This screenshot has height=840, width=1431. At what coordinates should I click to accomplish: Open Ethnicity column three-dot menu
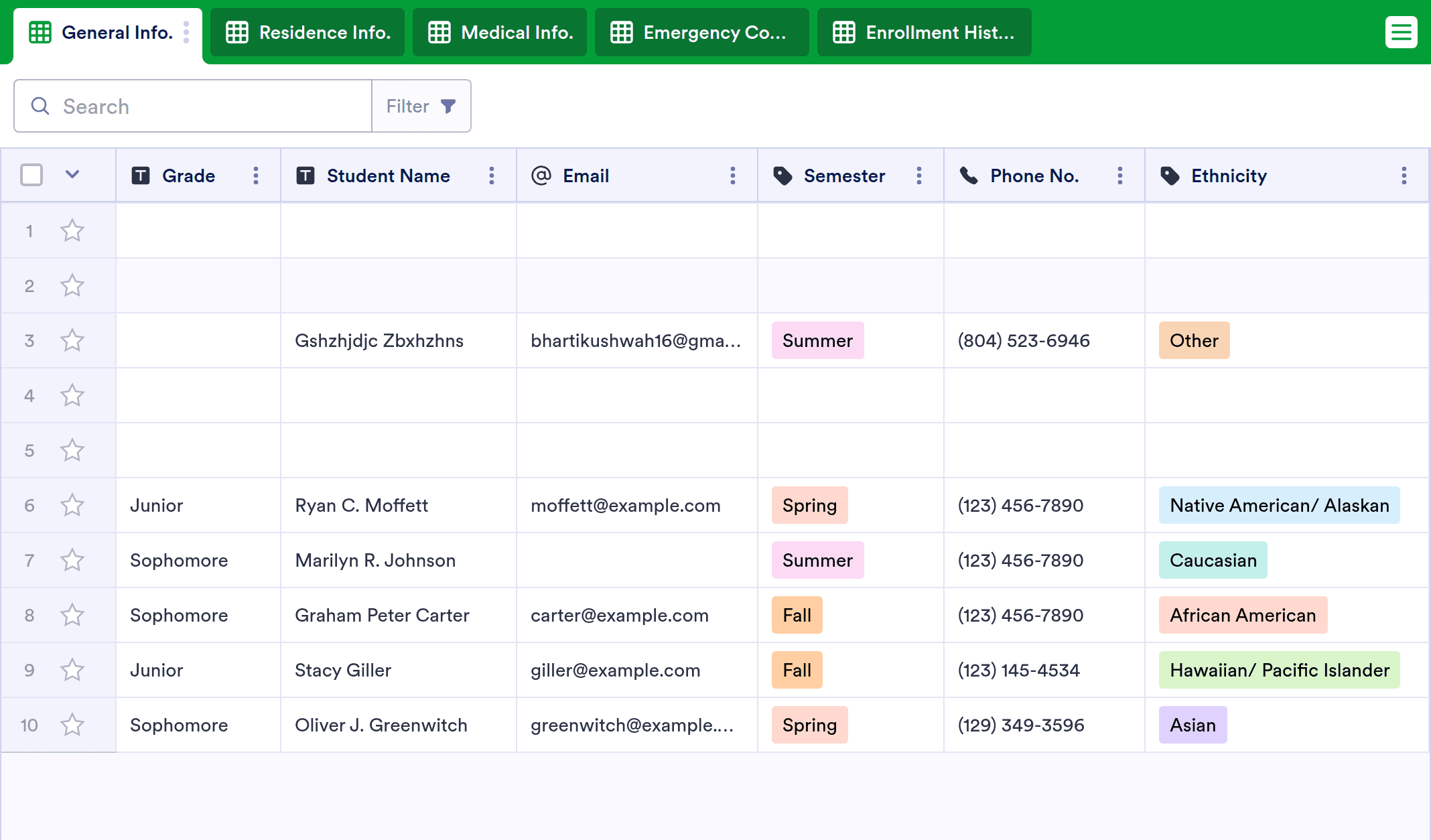click(1404, 176)
